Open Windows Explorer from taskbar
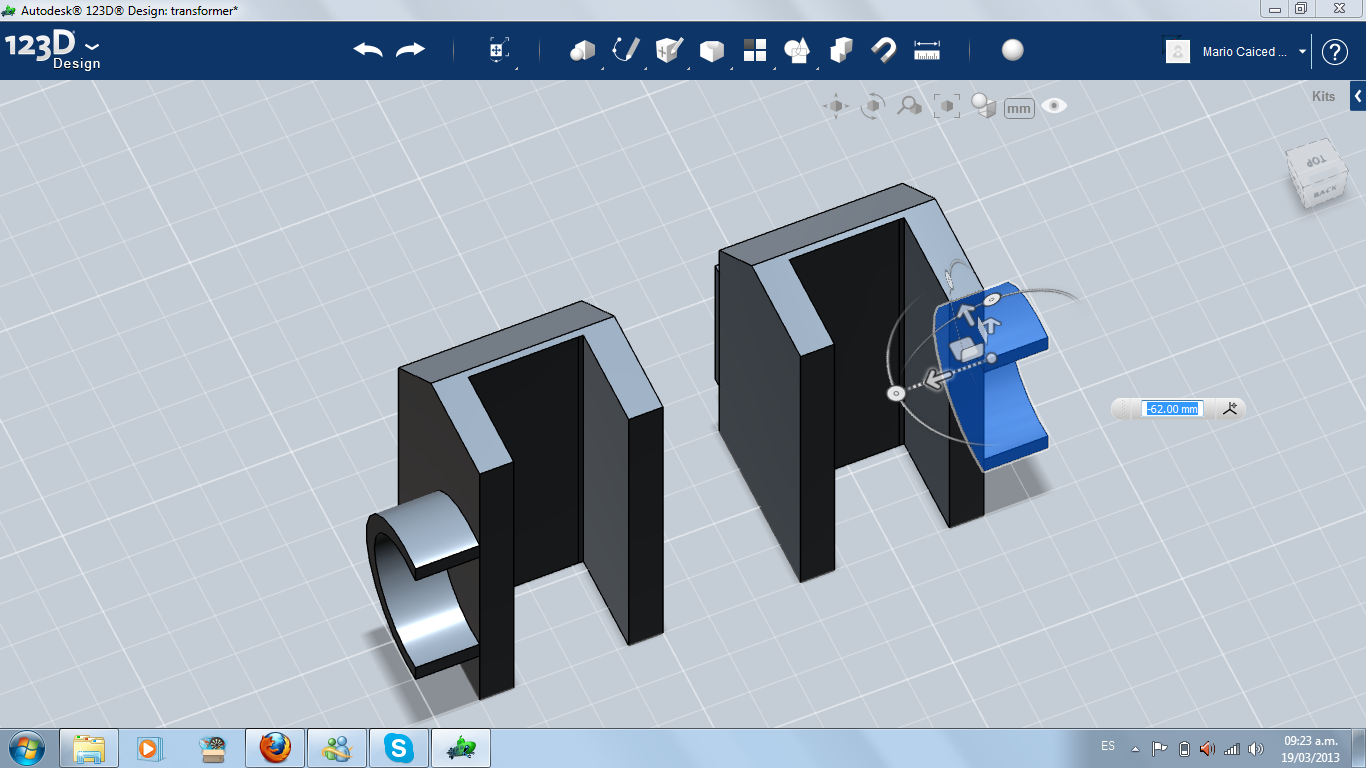Screen dimensions: 1366x768 [89, 748]
